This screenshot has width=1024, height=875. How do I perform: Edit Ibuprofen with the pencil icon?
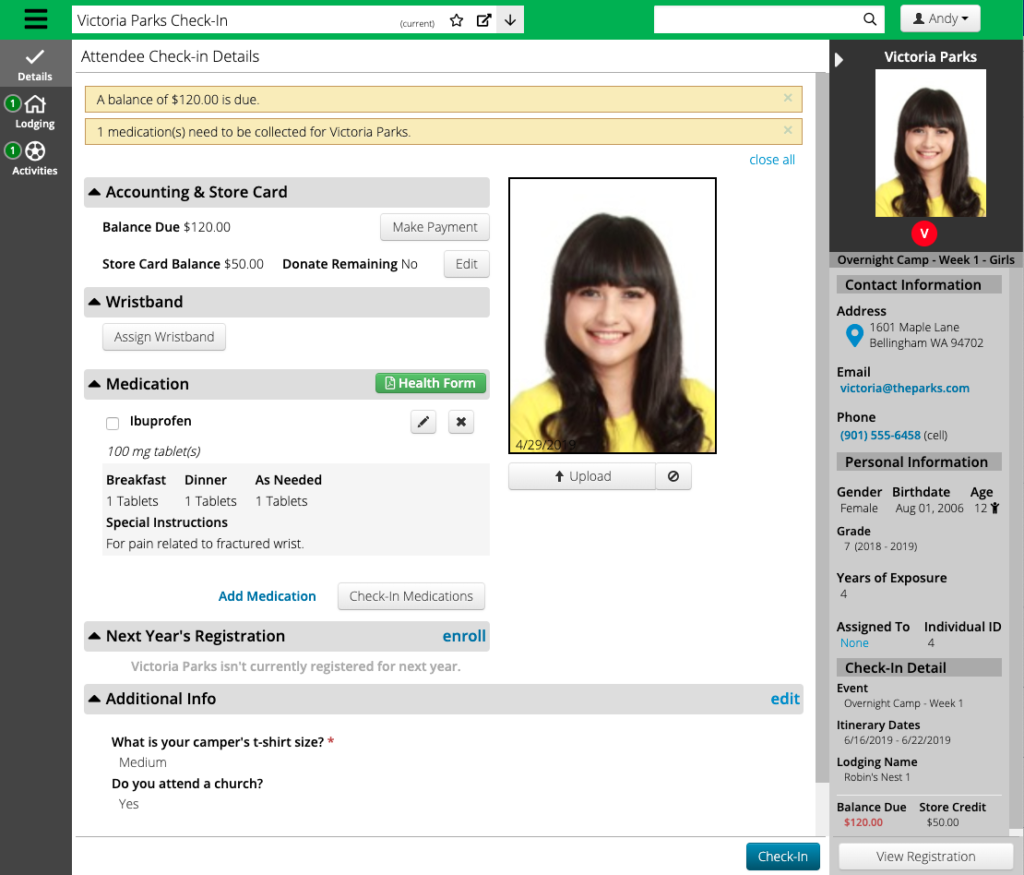point(423,422)
